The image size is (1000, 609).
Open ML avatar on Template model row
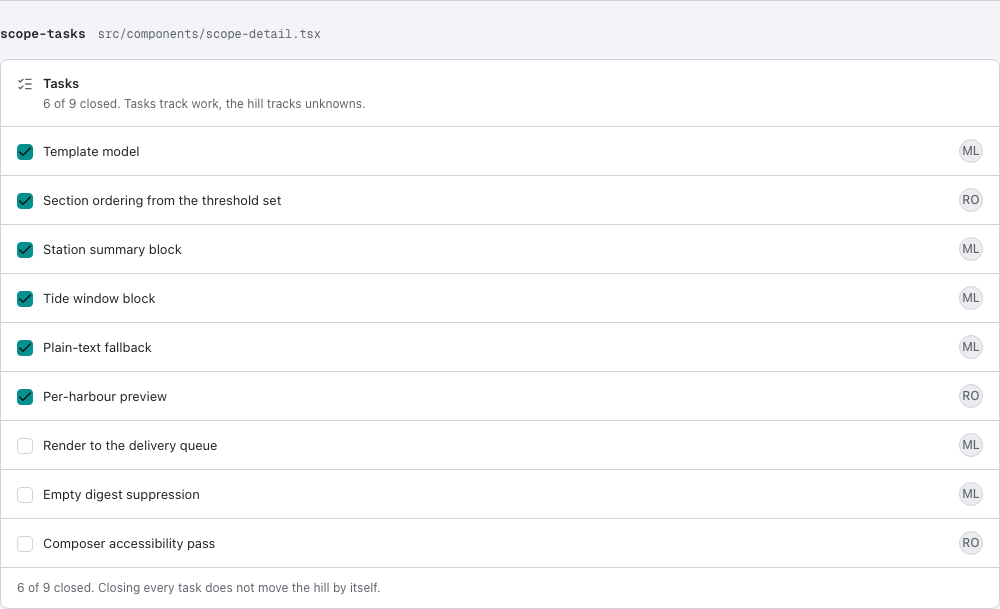point(971,151)
